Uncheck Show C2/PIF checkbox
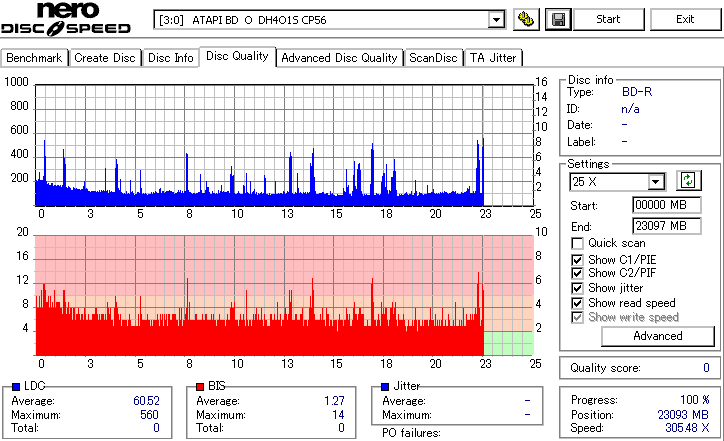 click(x=577, y=273)
